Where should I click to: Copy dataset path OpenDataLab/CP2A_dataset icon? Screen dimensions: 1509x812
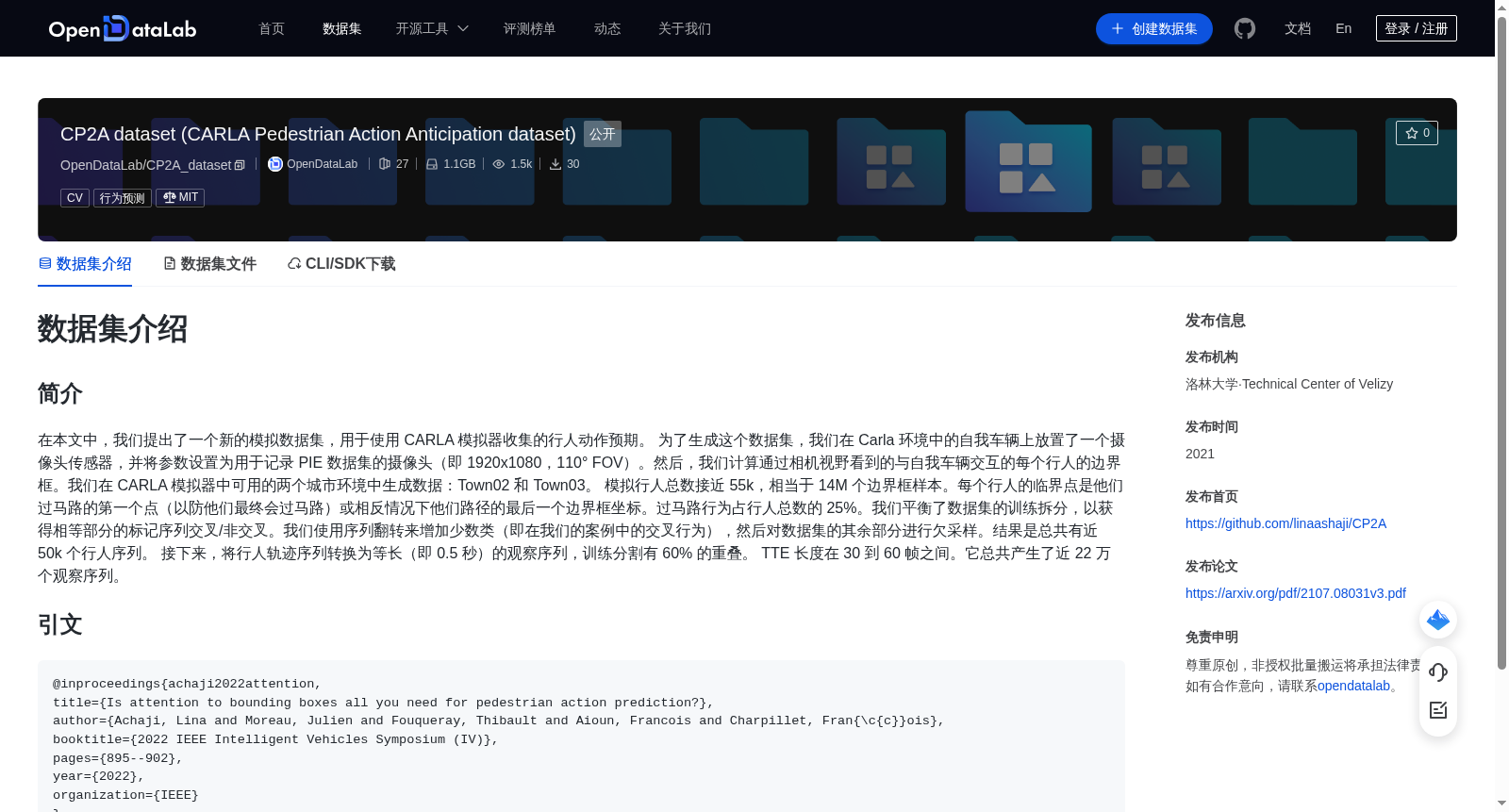coord(240,165)
